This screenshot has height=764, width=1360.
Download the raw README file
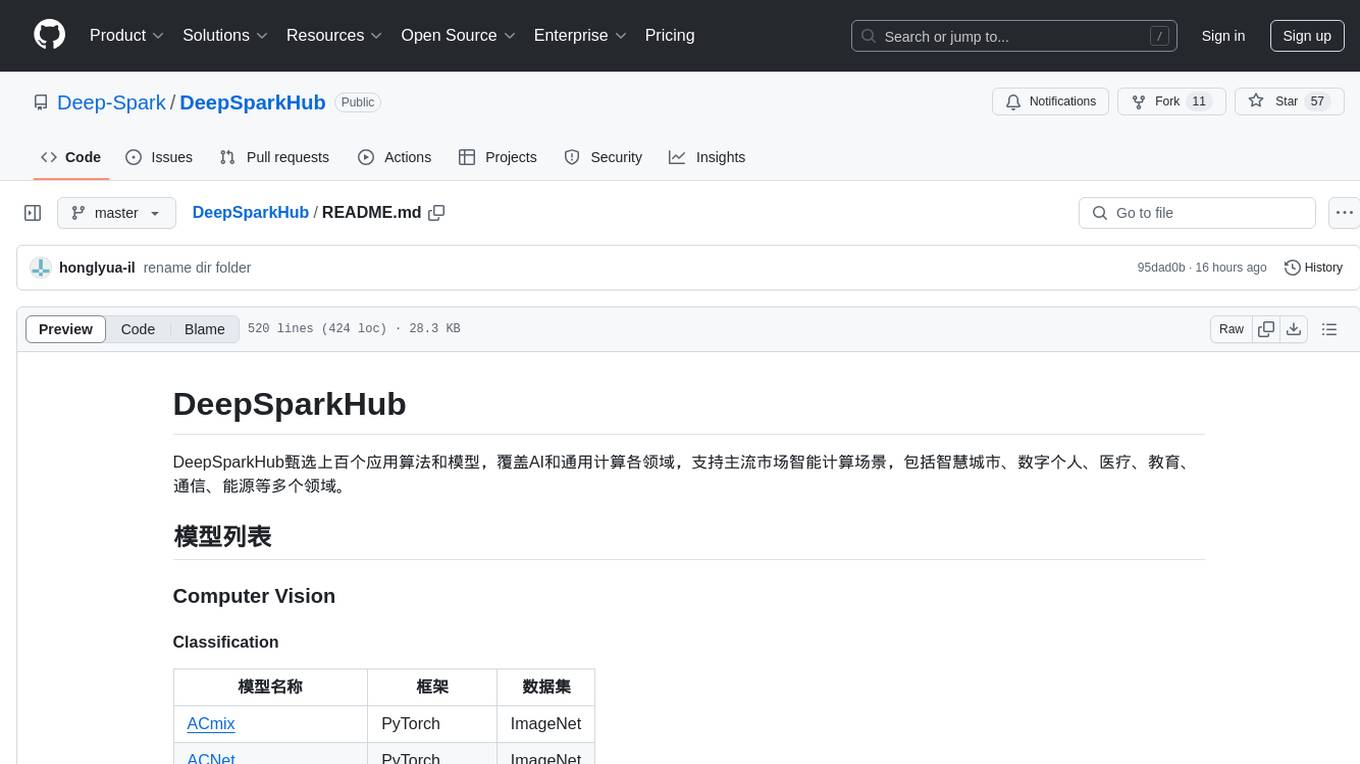[x=1293, y=329]
